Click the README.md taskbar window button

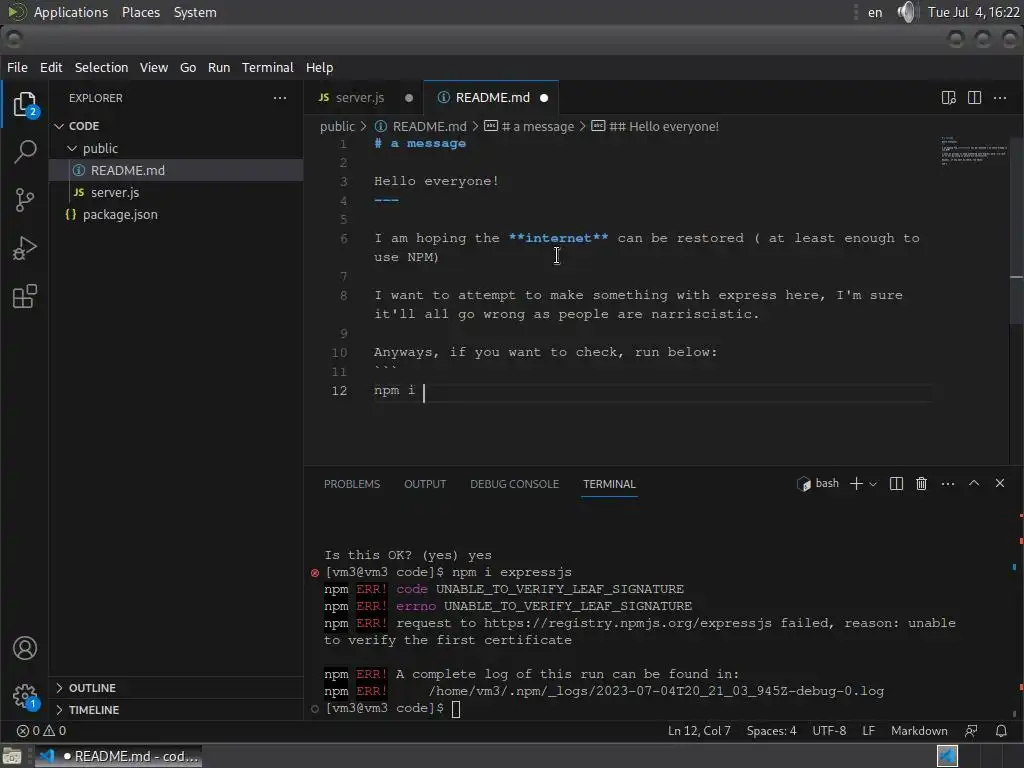point(118,756)
